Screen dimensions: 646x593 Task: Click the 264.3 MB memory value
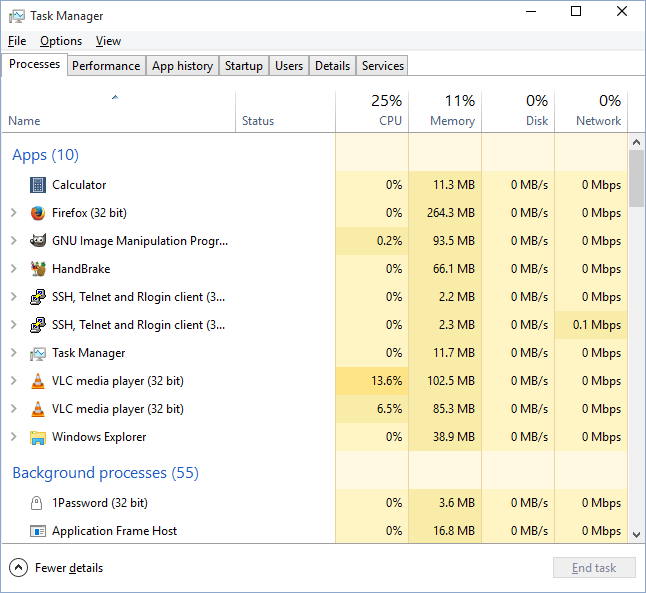451,213
